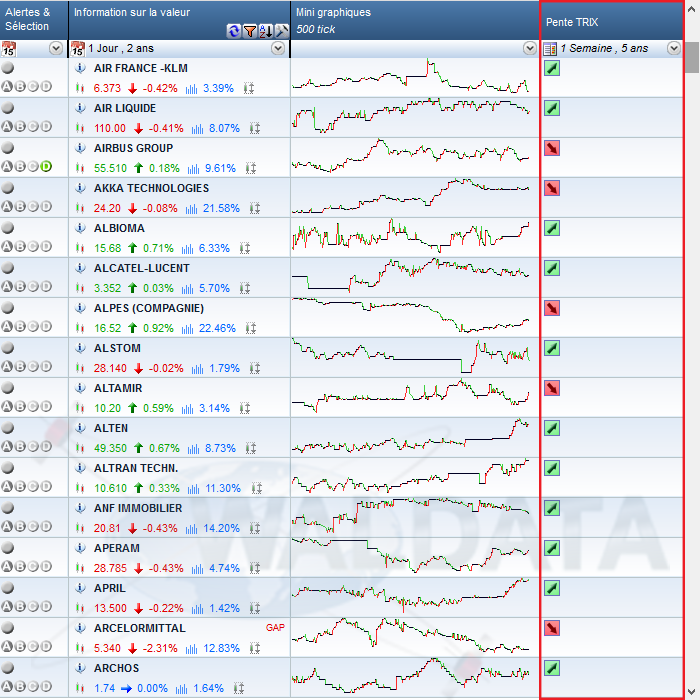The height and width of the screenshot is (700, 700).
Task: Click ALTAMIR price 10.20
Action: coord(108,408)
